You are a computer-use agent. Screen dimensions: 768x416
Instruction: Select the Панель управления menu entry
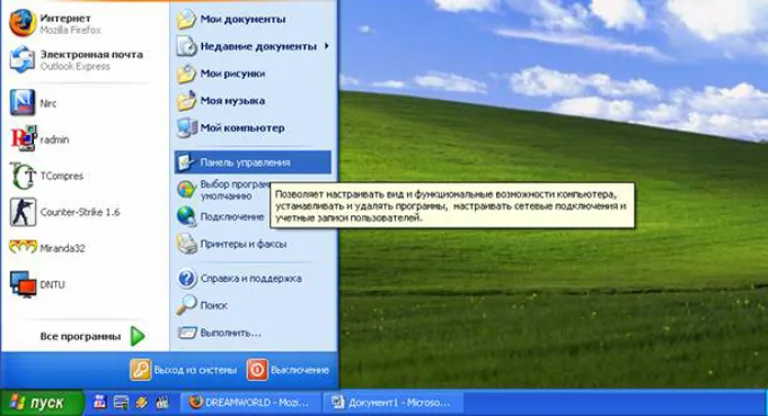(253, 162)
